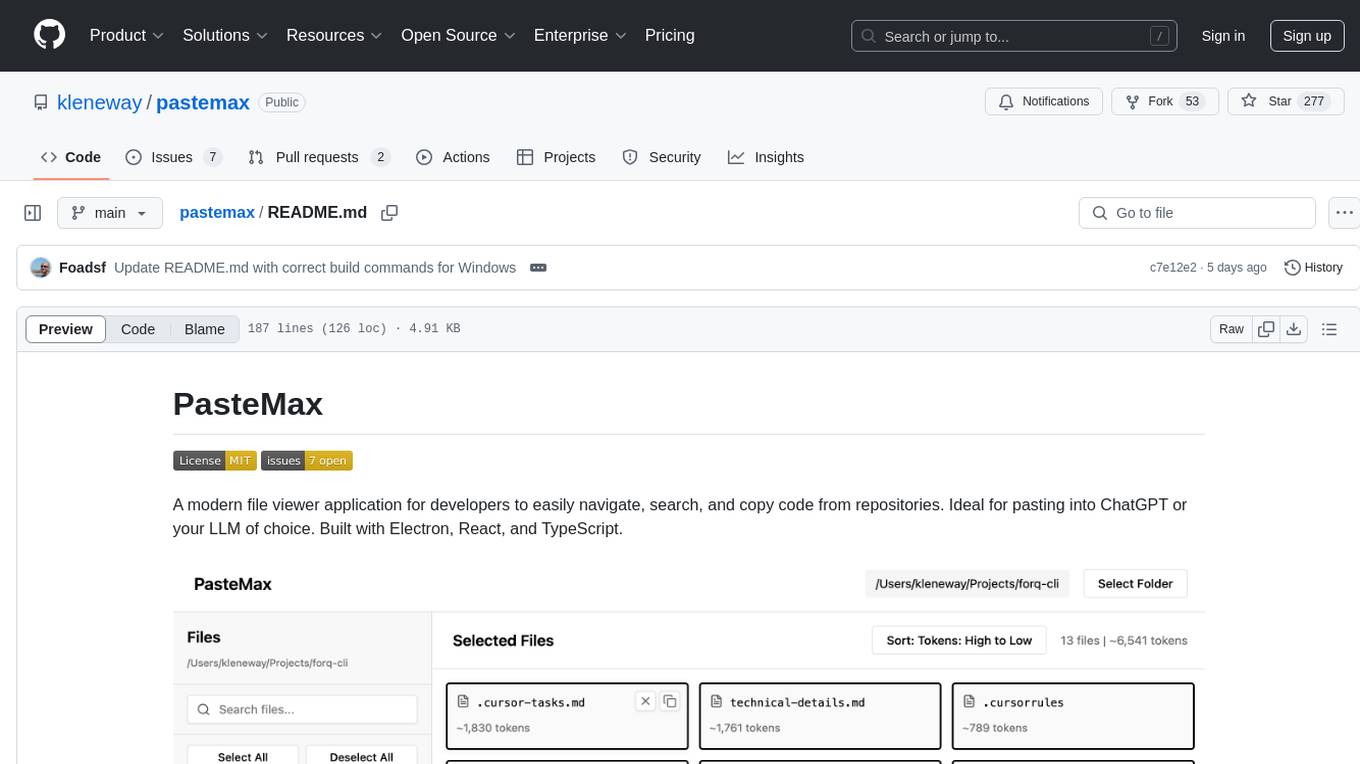Switch to the Code view

click(138, 329)
